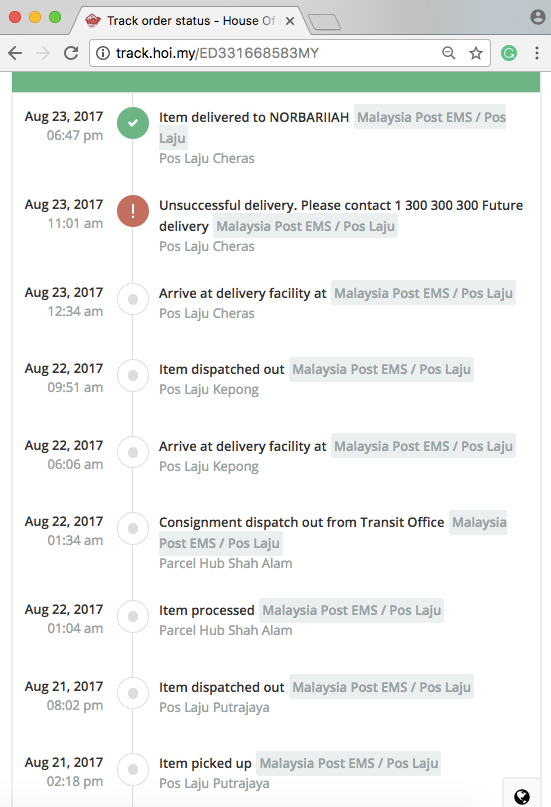Close the Track order status tab
551x807 pixels.
pyautogui.click(x=290, y=21)
